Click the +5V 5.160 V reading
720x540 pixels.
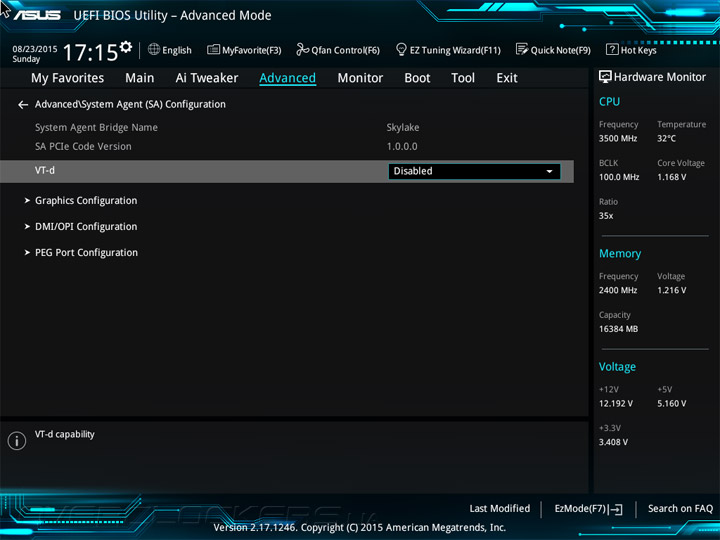pos(672,404)
